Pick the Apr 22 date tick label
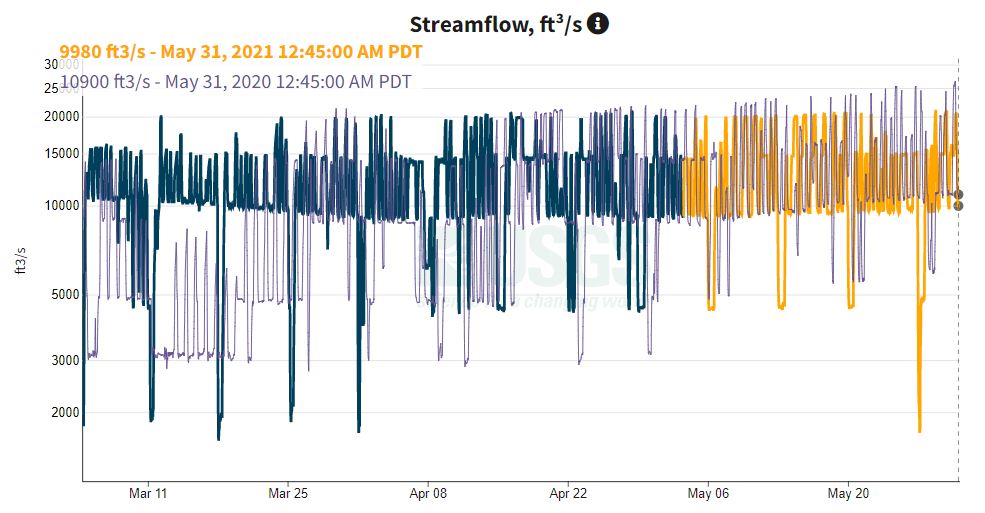Image resolution: width=985 pixels, height=513 pixels. point(567,494)
